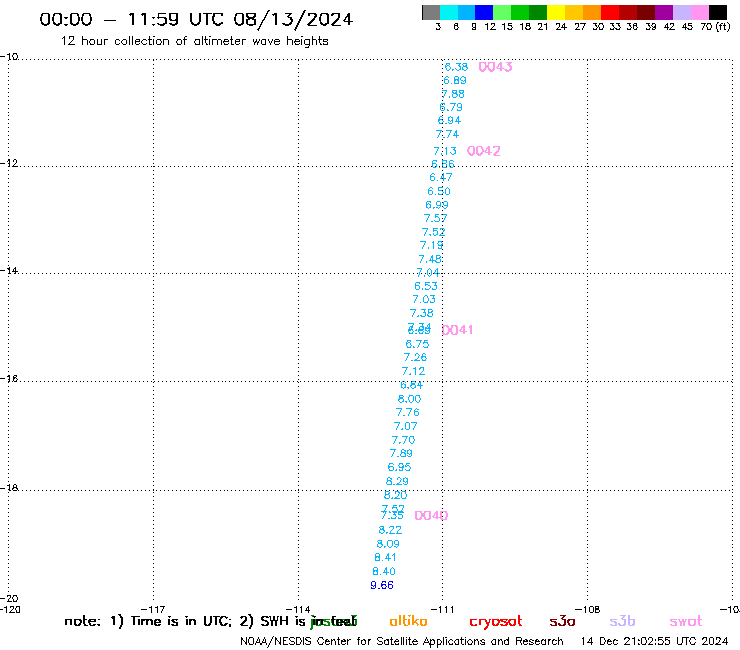Pick the yellow 24 ft legend swatch
740x650 pixels.
tap(556, 12)
